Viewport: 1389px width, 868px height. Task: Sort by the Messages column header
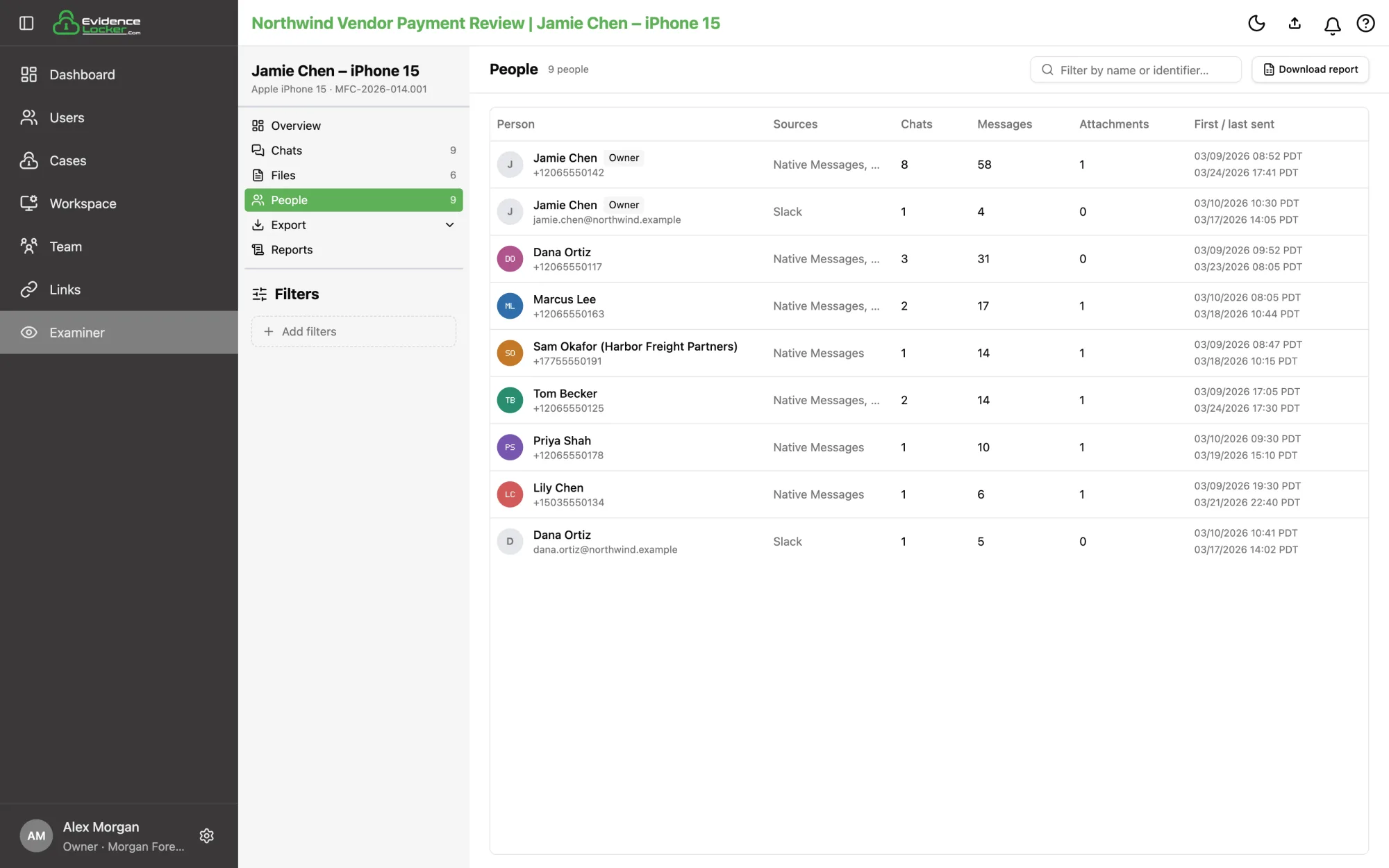1004,124
